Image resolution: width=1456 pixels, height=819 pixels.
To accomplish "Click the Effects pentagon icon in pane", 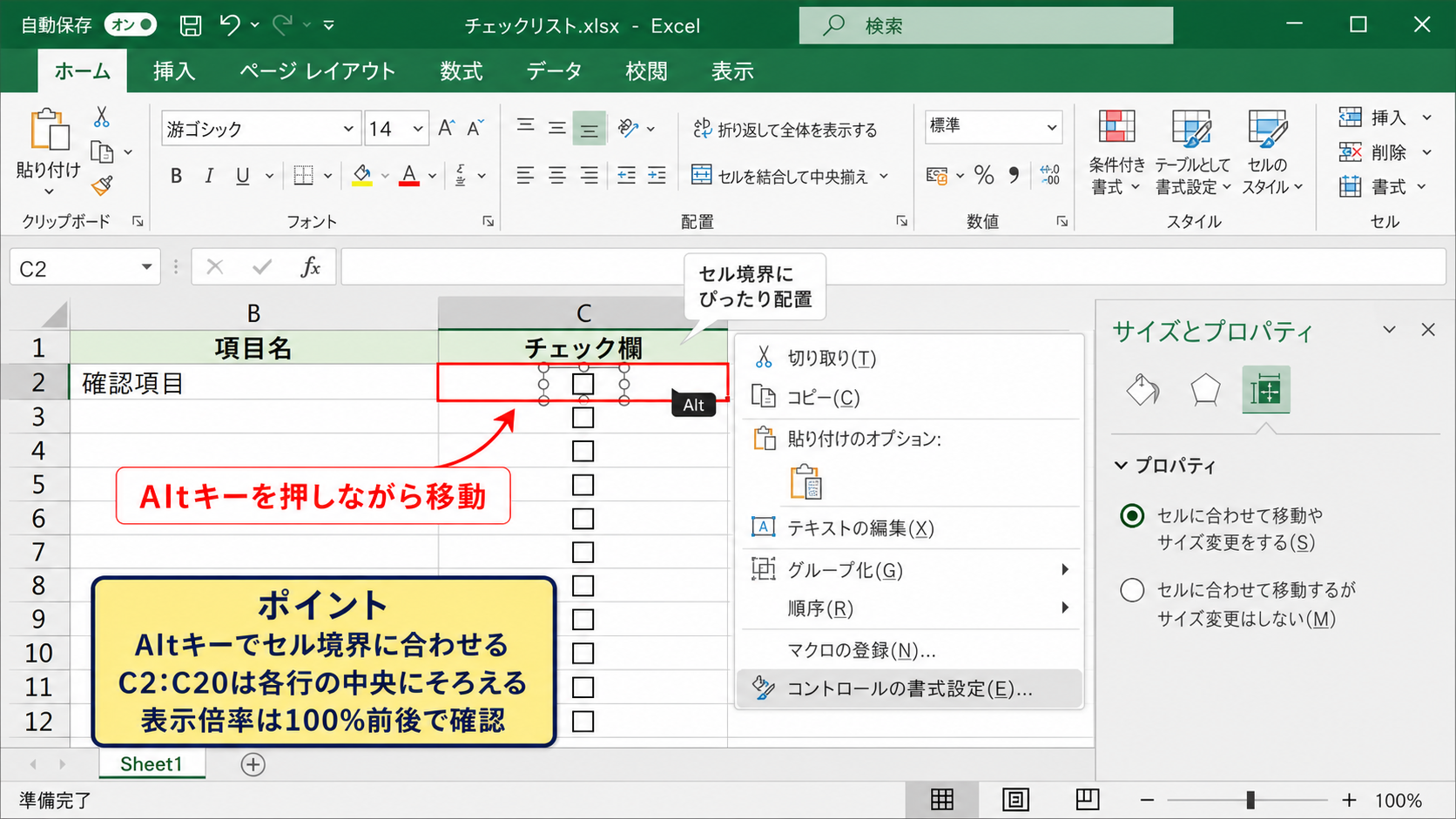I will tap(1205, 390).
